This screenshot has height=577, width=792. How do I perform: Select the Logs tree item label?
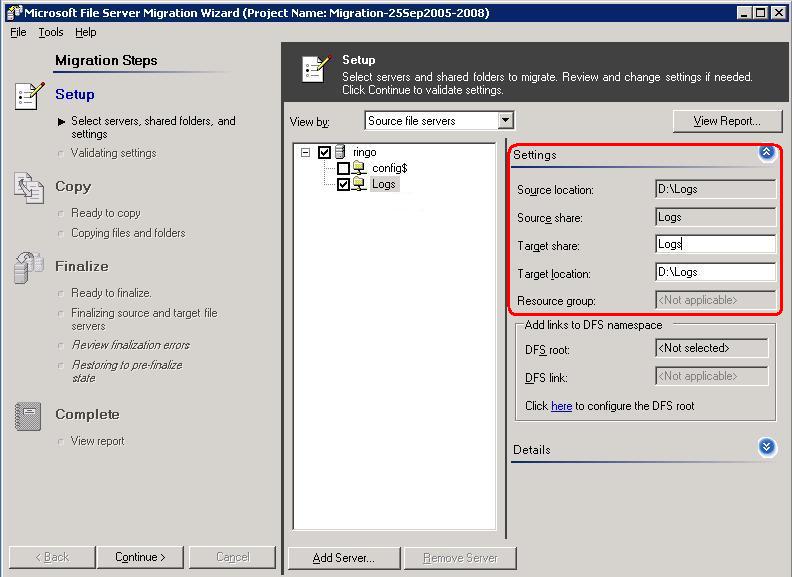[x=384, y=184]
